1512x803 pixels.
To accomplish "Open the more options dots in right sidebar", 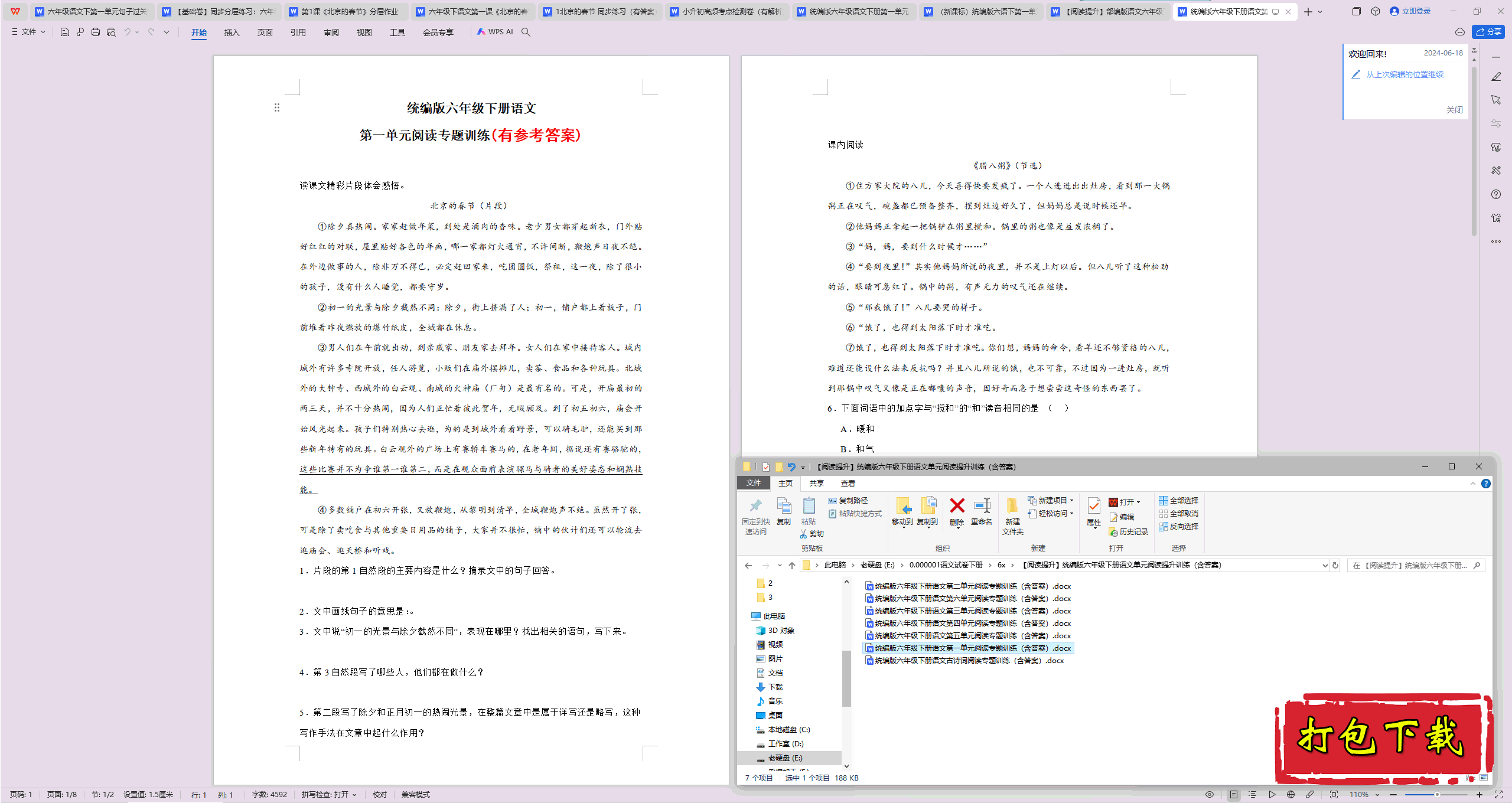I will tap(1496, 241).
